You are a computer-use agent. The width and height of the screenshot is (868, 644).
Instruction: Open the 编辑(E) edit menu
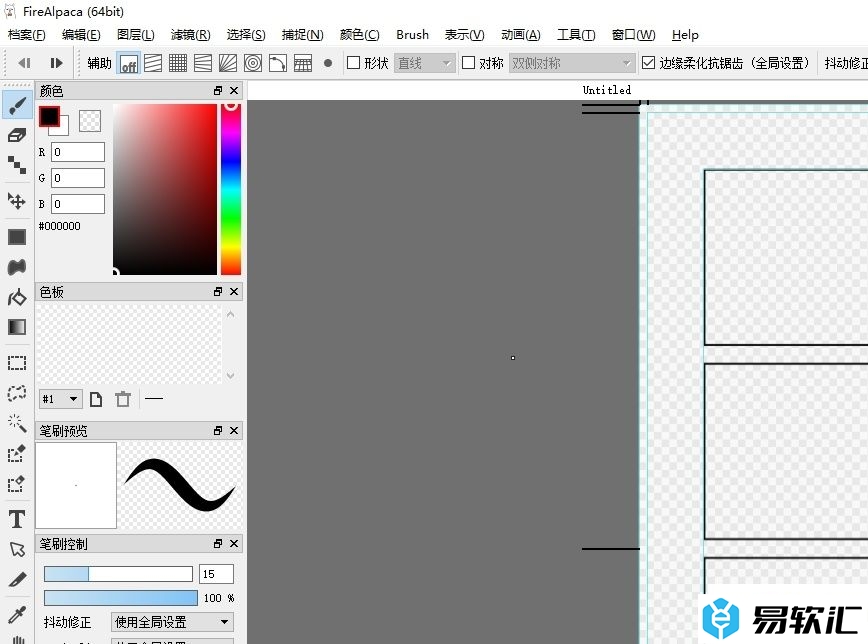click(81, 35)
